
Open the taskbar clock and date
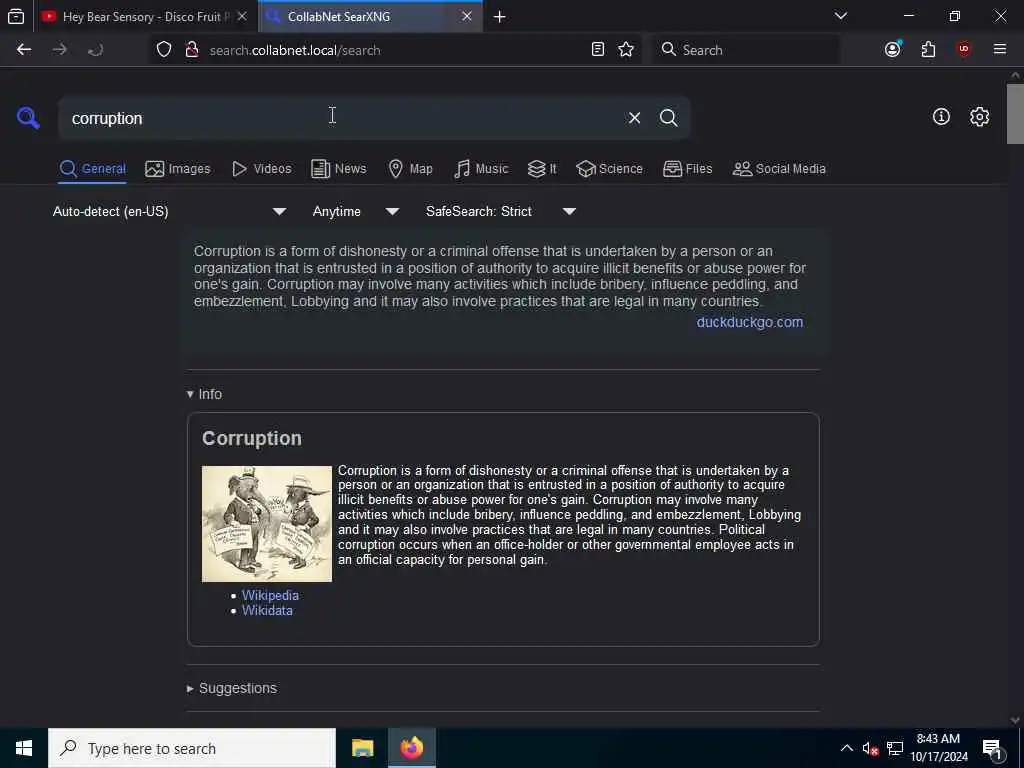point(938,748)
